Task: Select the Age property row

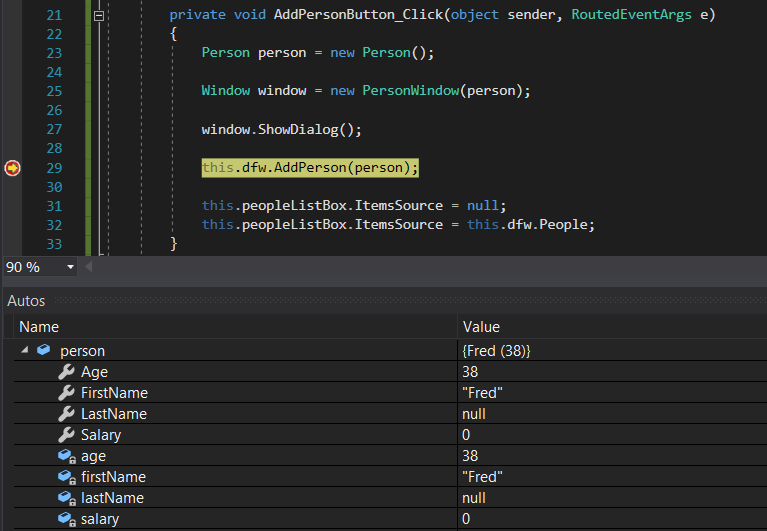Action: point(390,372)
